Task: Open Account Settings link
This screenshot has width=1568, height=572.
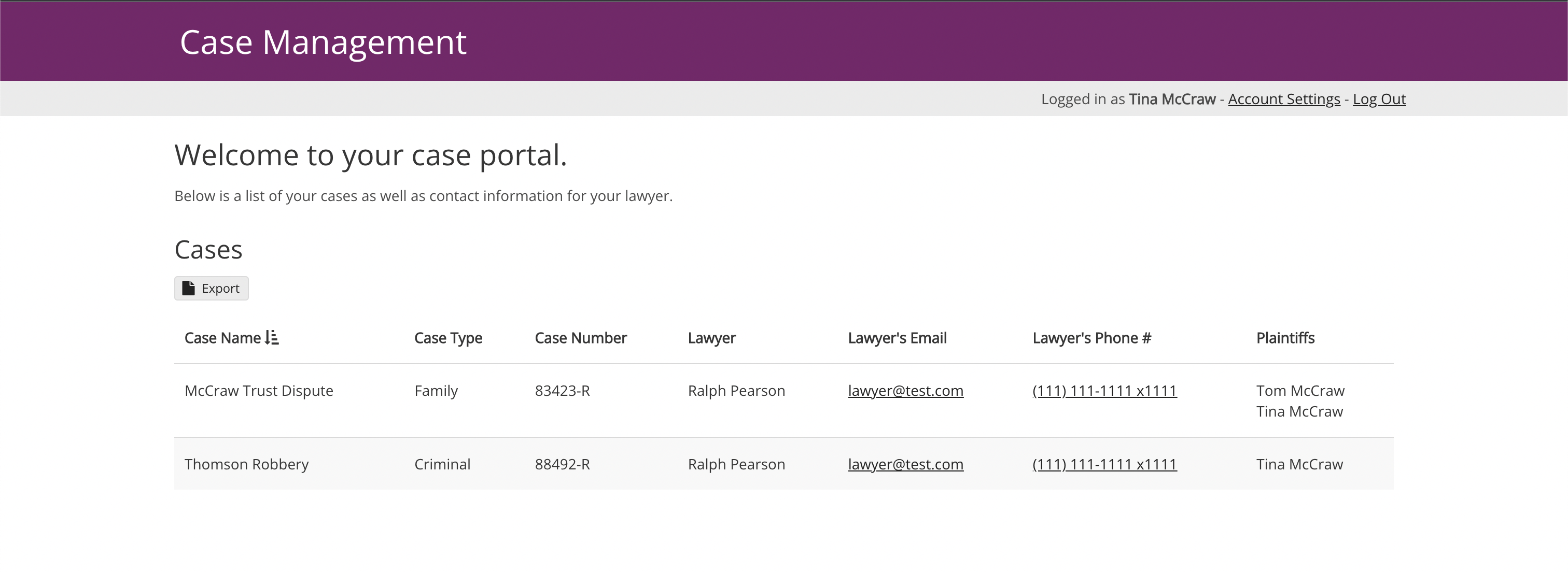Action: [x=1284, y=98]
